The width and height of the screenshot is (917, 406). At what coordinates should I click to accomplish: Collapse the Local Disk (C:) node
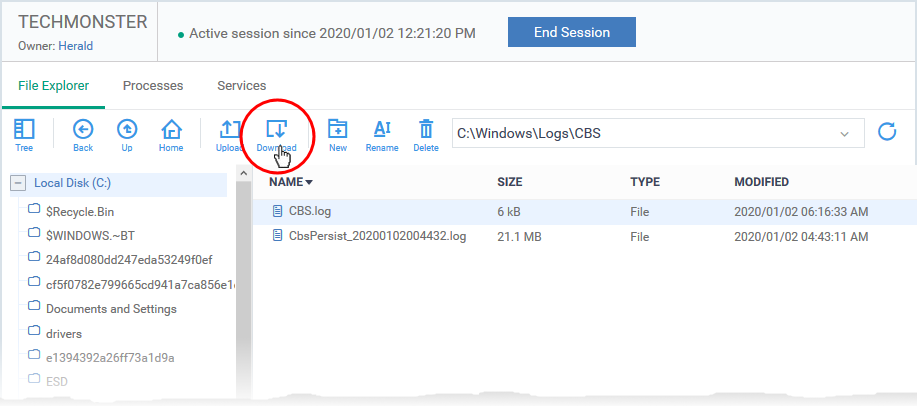18,183
